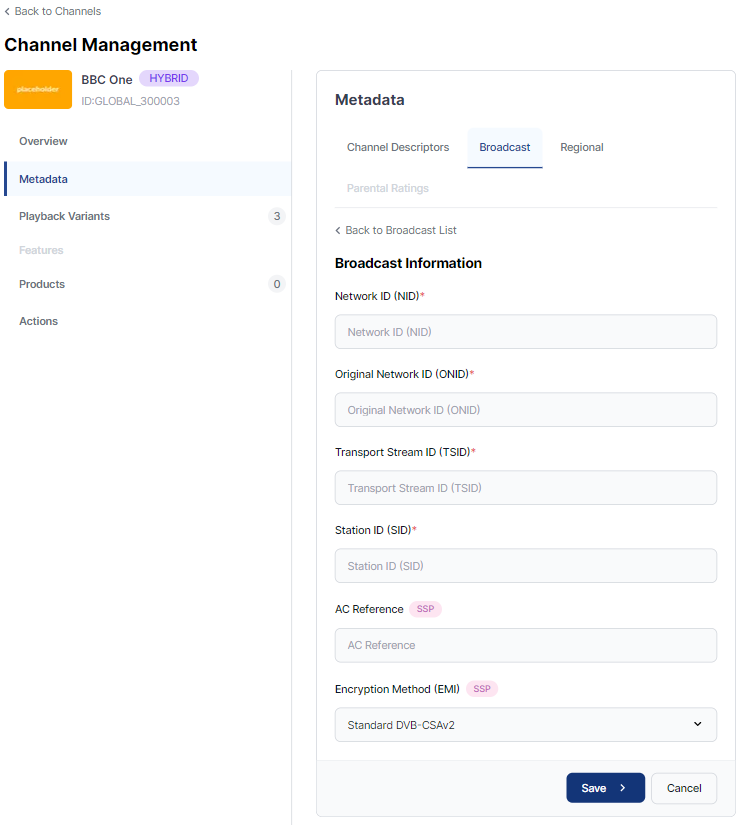The width and height of the screenshot is (746, 825).
Task: Select Overview in the sidebar
Action: click(x=43, y=141)
